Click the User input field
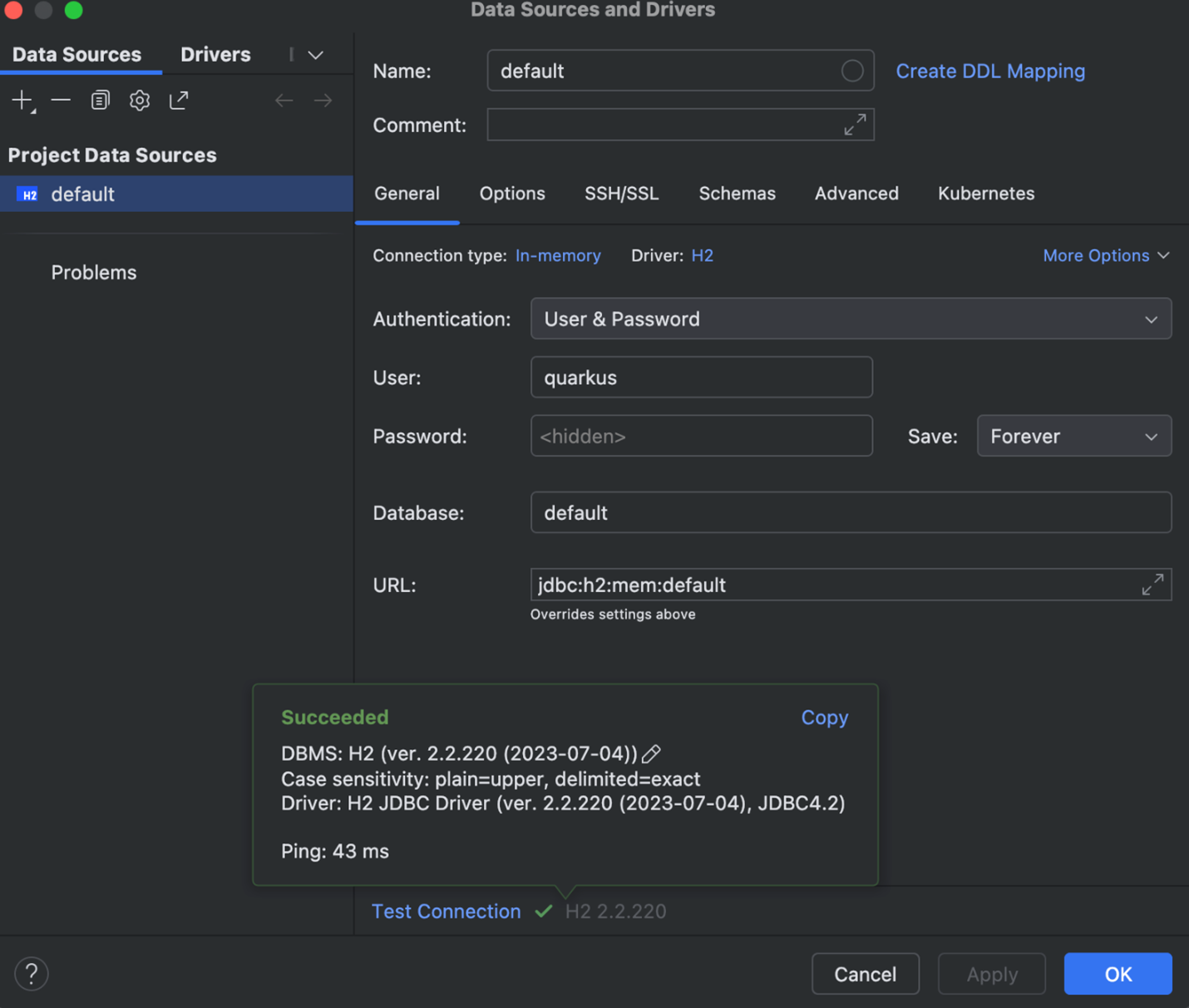Image resolution: width=1189 pixels, height=1008 pixels. pos(701,378)
